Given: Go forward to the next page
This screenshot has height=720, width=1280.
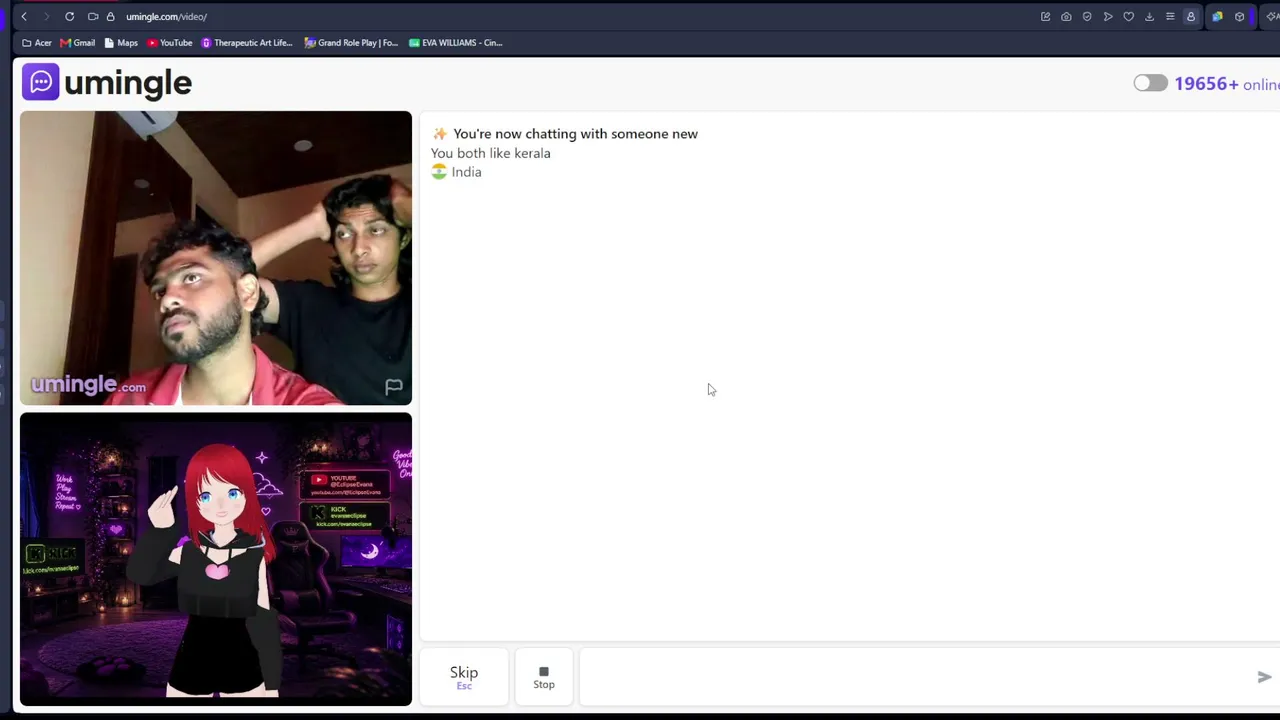Looking at the screenshot, I should 46,17.
